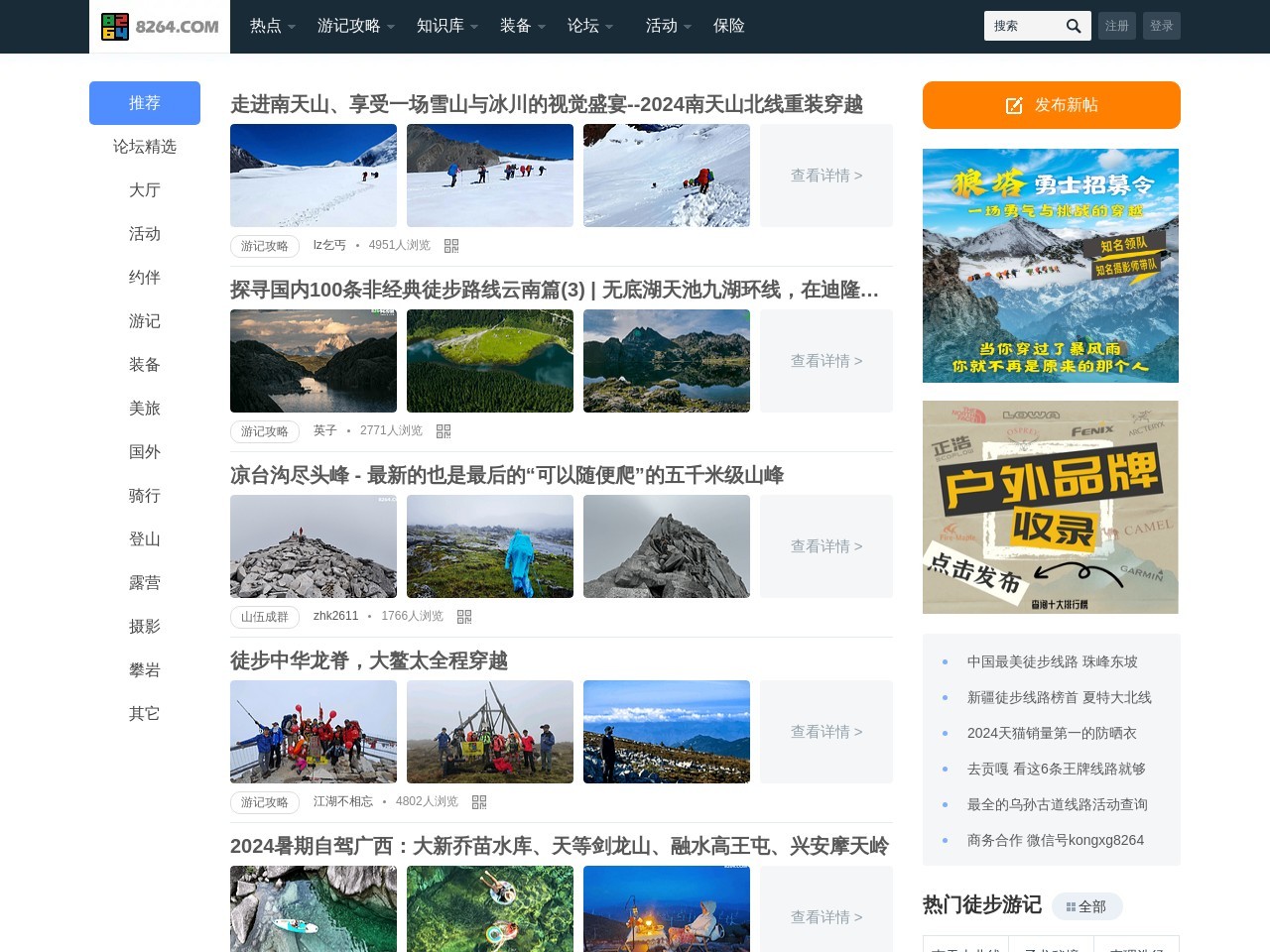Click the grid icon inside the 全部 pill
This screenshot has width=1270, height=952.
tap(1073, 905)
